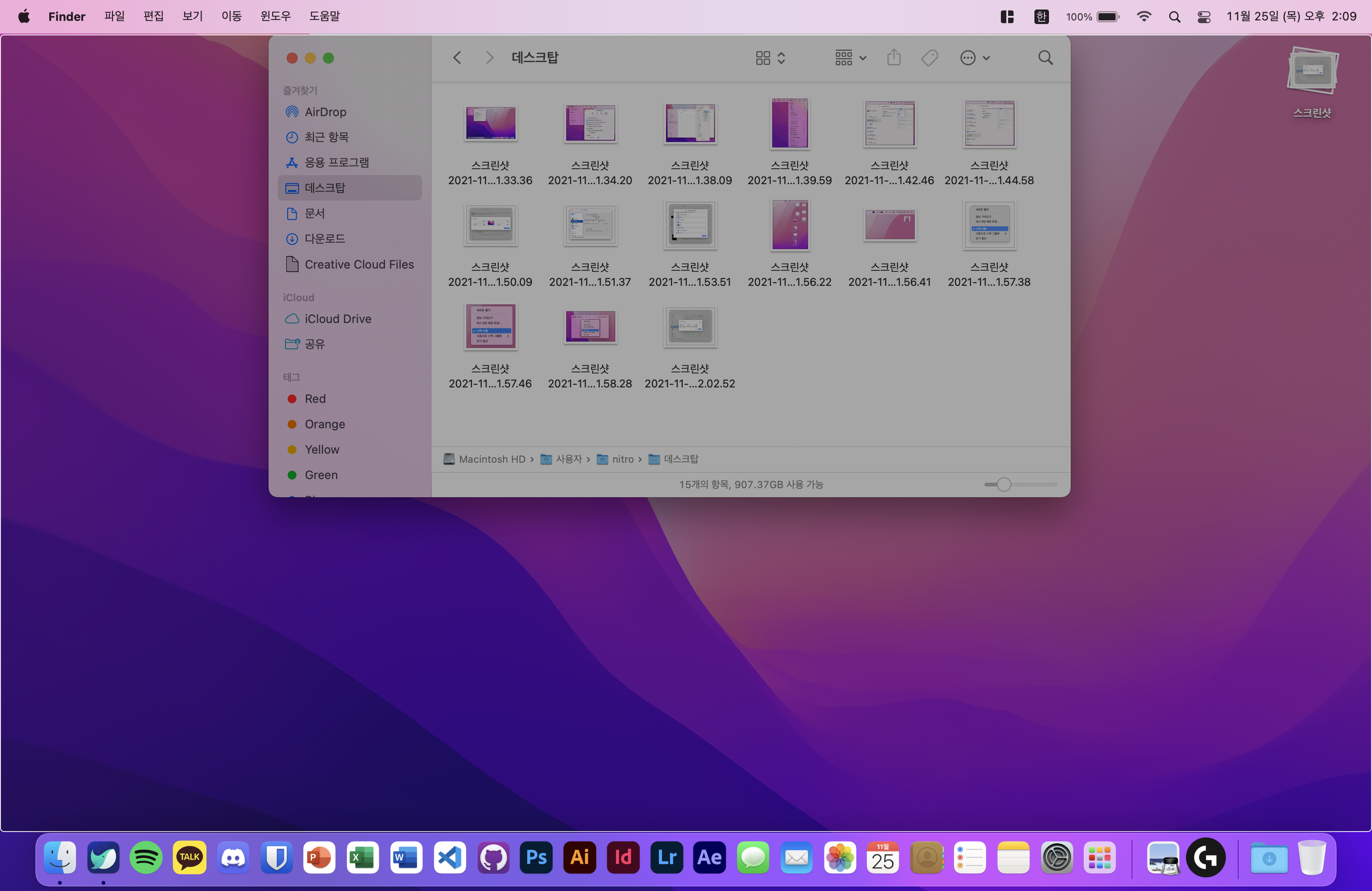Open the more actions ellipsis dropdown
This screenshot has width=1372, height=891.
(x=974, y=58)
